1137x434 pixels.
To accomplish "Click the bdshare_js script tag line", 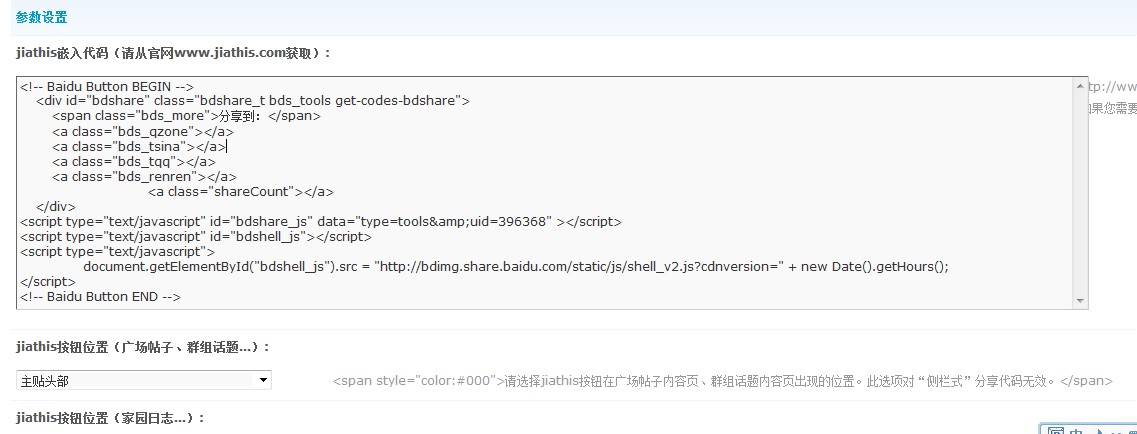I will pos(321,222).
